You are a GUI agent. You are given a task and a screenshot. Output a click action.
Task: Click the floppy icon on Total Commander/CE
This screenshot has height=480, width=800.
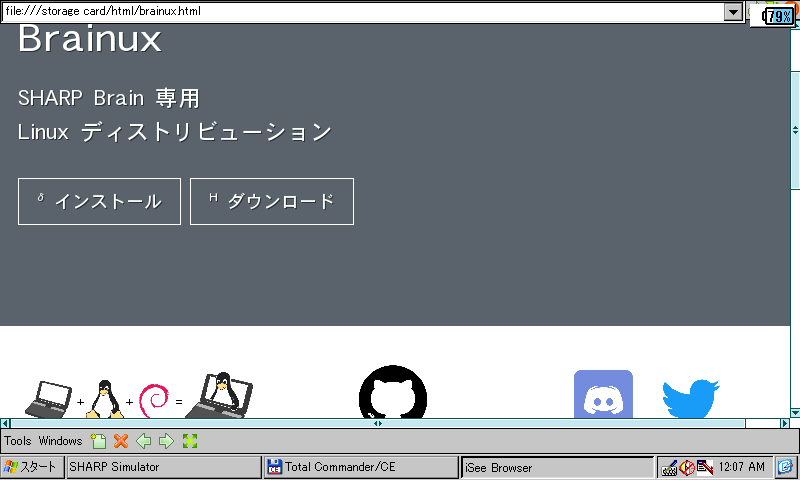coord(274,467)
